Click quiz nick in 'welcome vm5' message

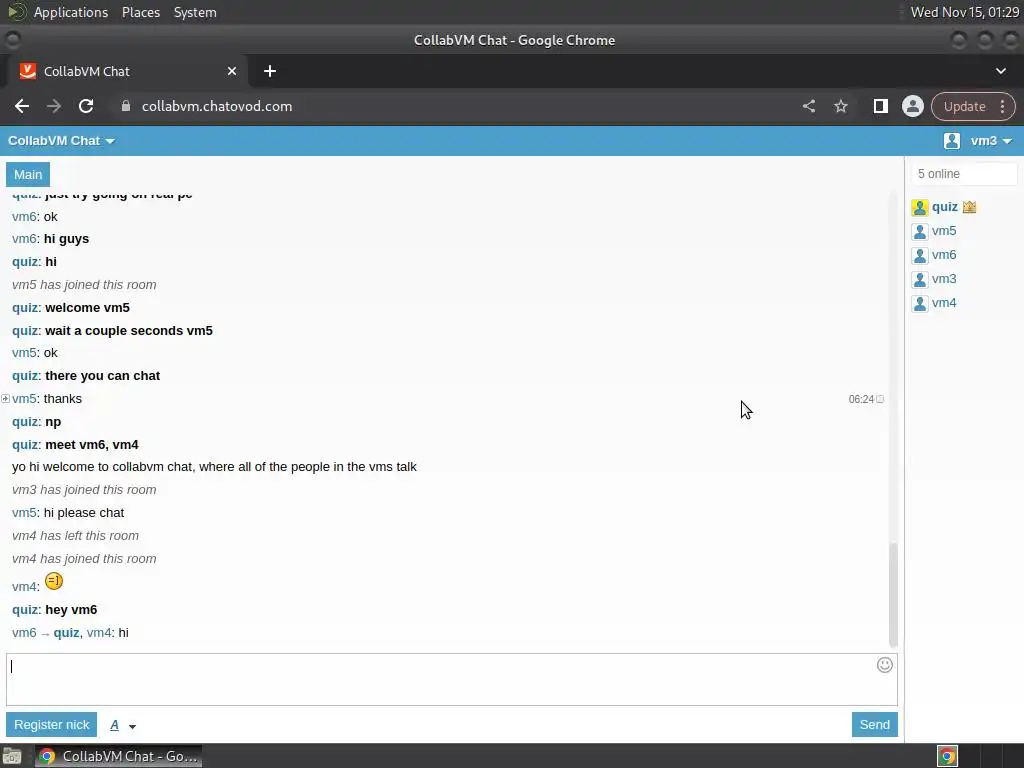[x=26, y=308]
